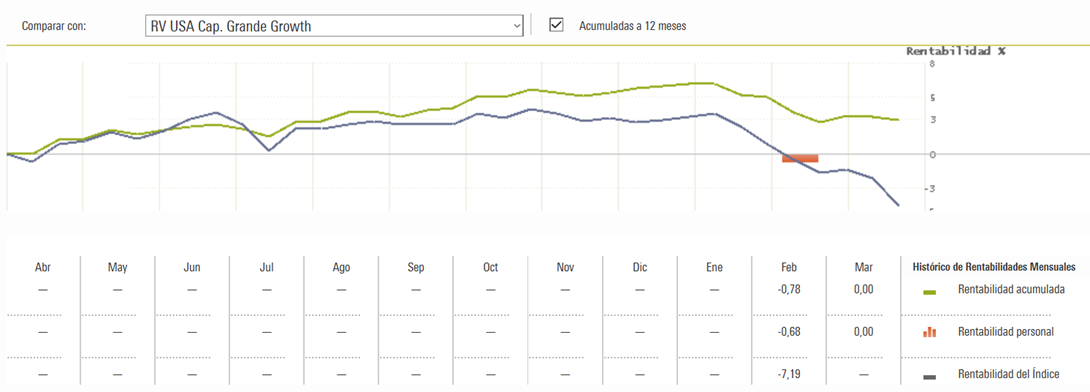Click the Rentabilidad acumulada legend label
The image size is (1090, 392).
pyautogui.click(x=1011, y=289)
